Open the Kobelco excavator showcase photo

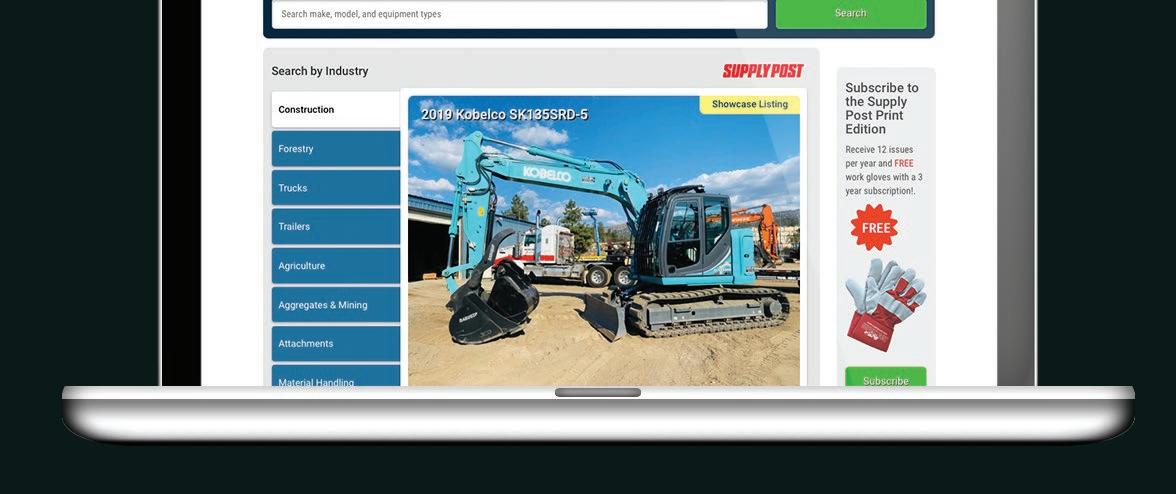tap(604, 241)
